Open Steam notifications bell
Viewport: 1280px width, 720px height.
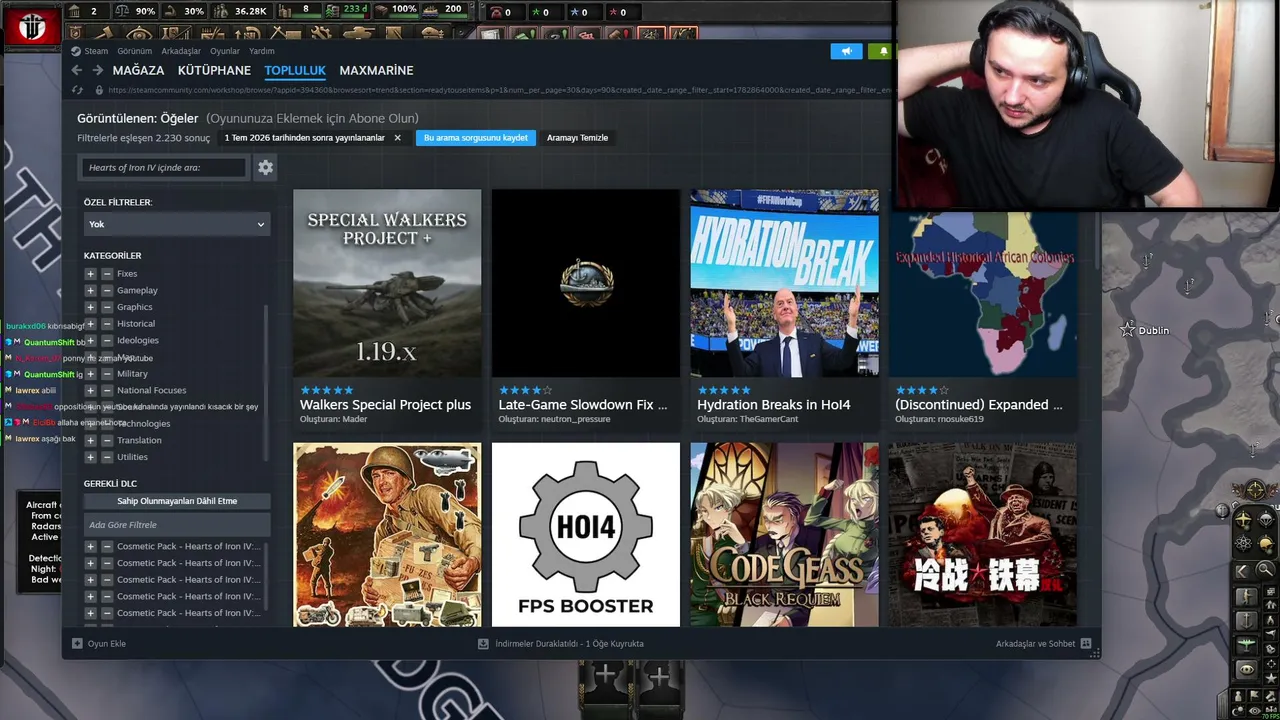pos(882,51)
